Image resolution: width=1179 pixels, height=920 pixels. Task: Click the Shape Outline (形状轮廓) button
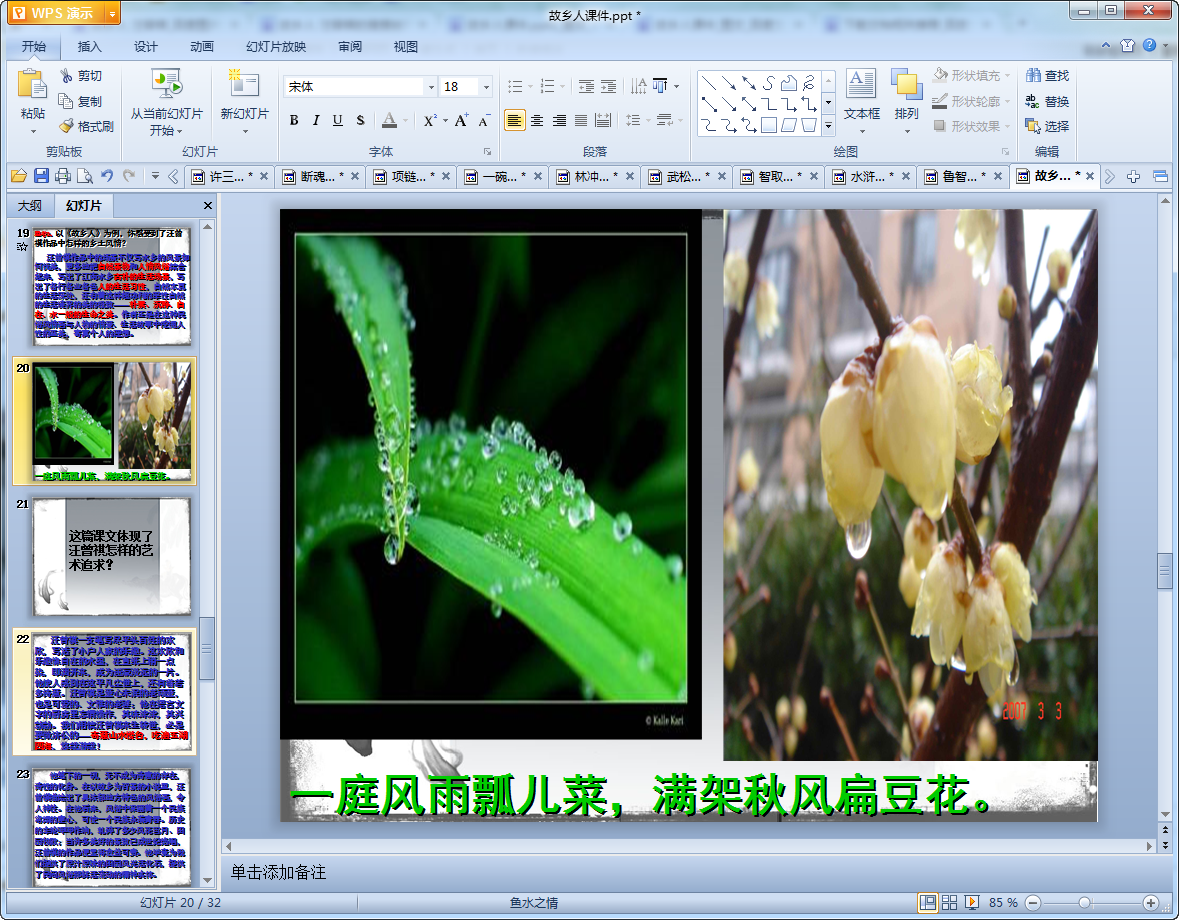(971, 101)
